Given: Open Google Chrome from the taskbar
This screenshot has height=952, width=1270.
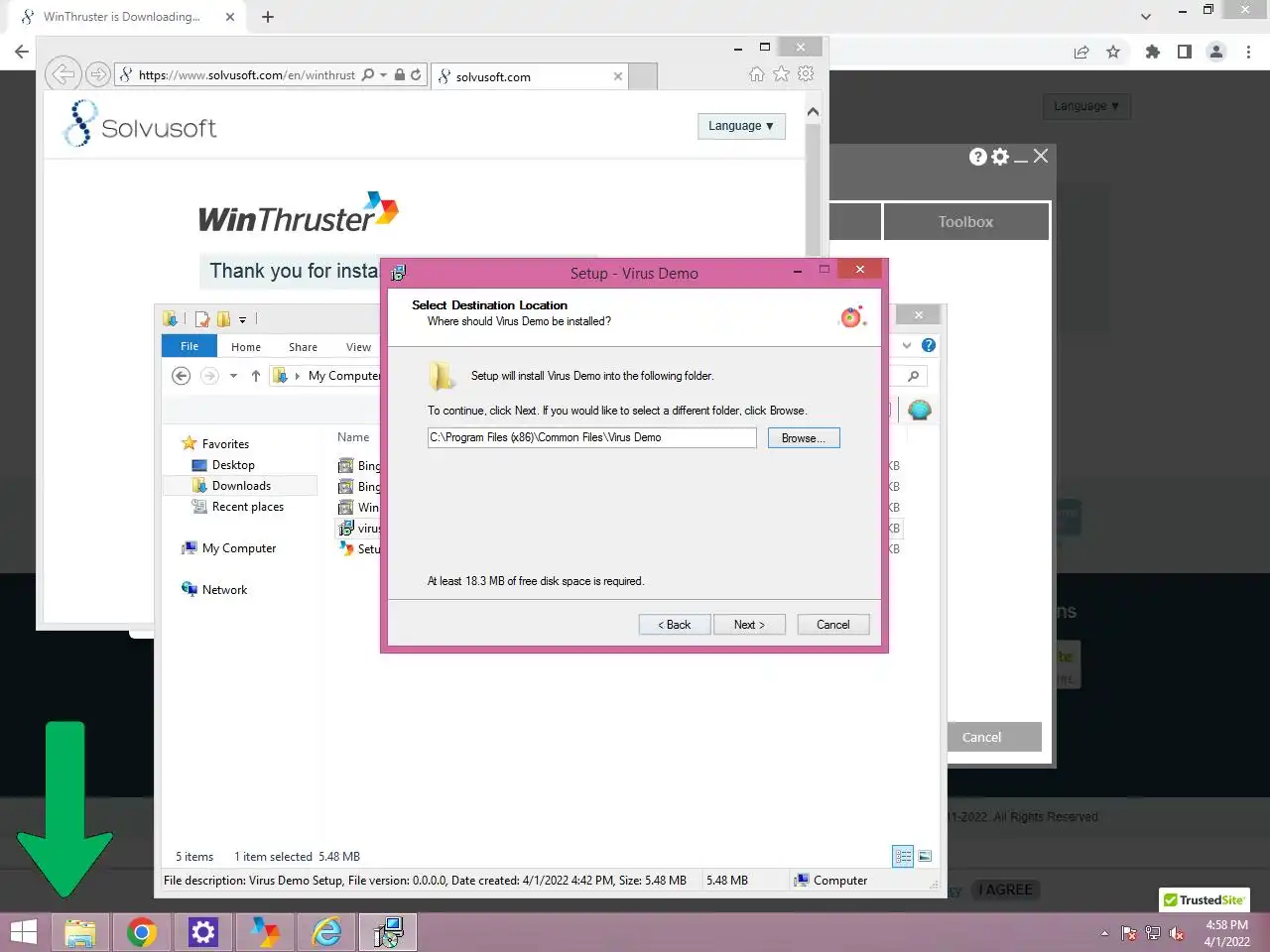Looking at the screenshot, I should coord(142,932).
